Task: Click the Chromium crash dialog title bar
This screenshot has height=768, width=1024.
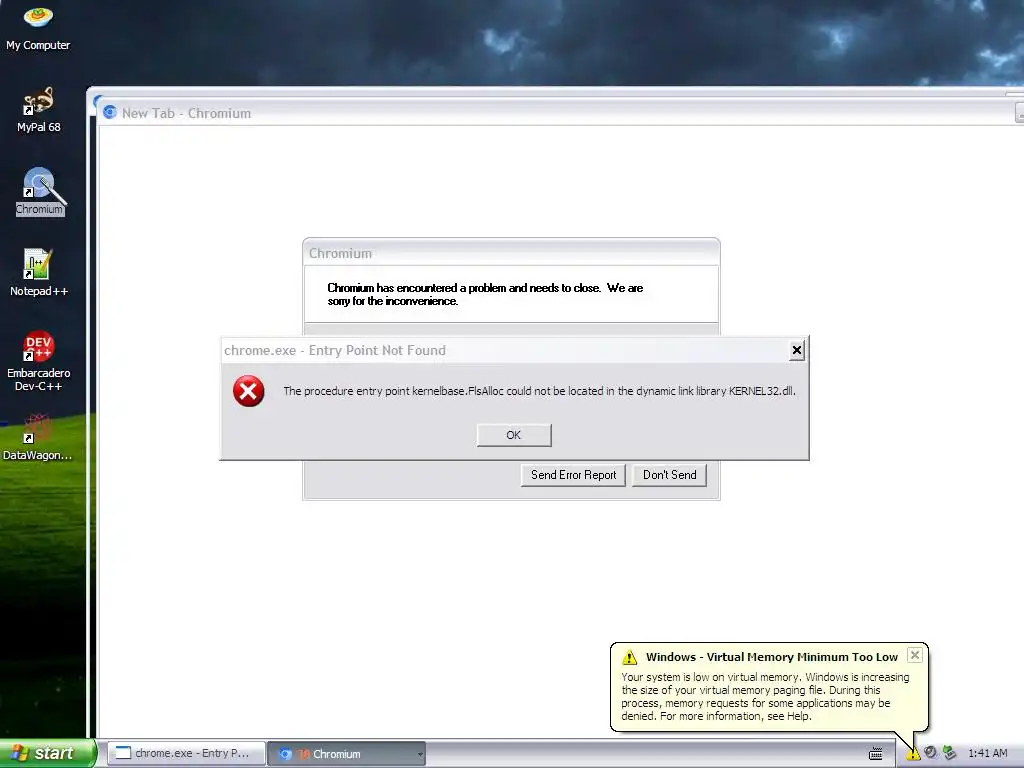Action: 511,253
